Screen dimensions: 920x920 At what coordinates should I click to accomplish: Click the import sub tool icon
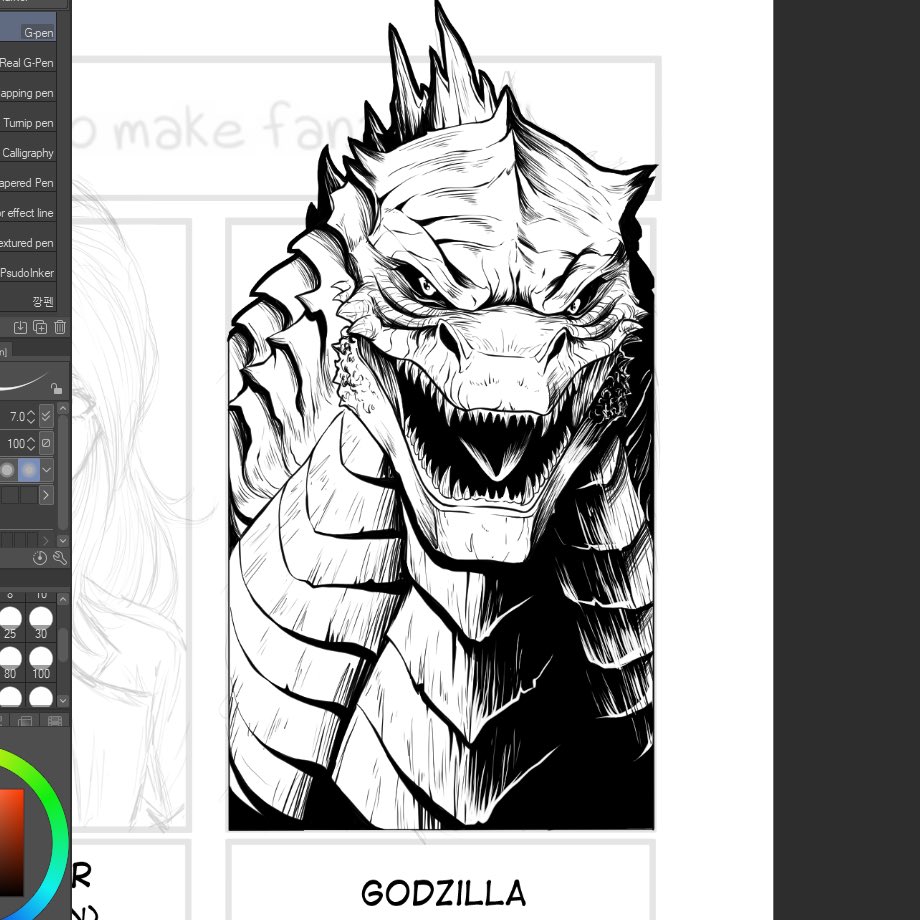pos(20,327)
